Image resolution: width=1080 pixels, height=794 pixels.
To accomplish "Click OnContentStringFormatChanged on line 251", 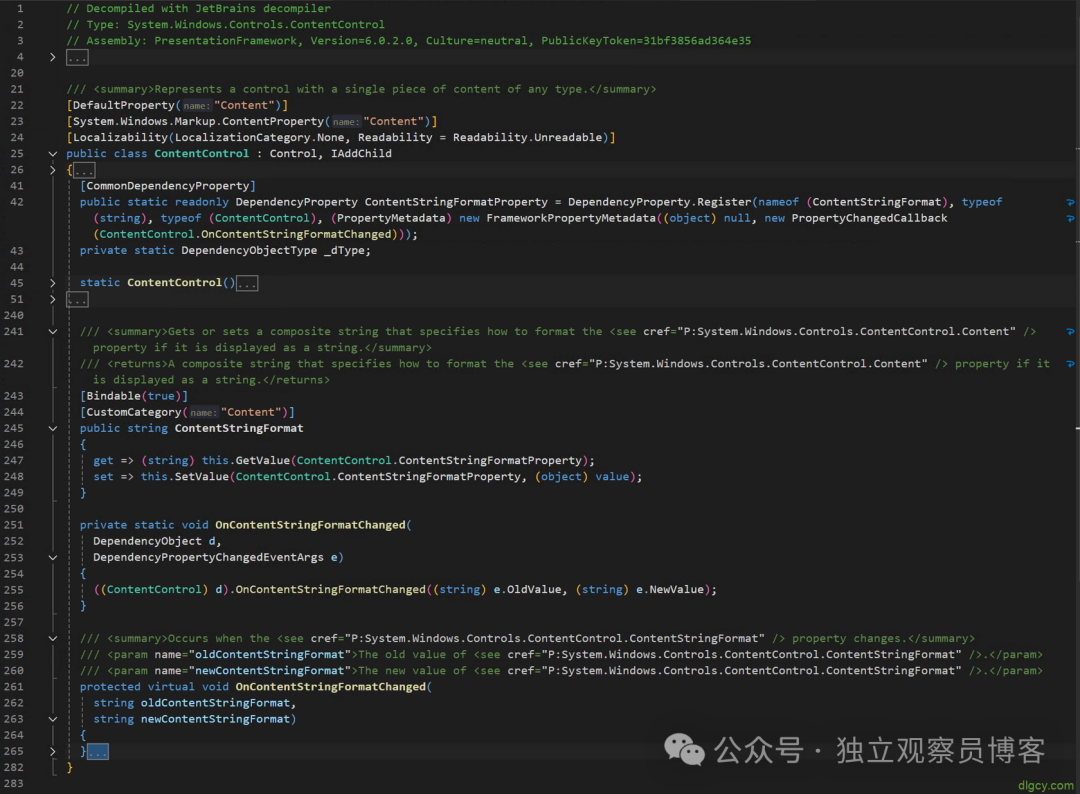I will click(311, 525).
